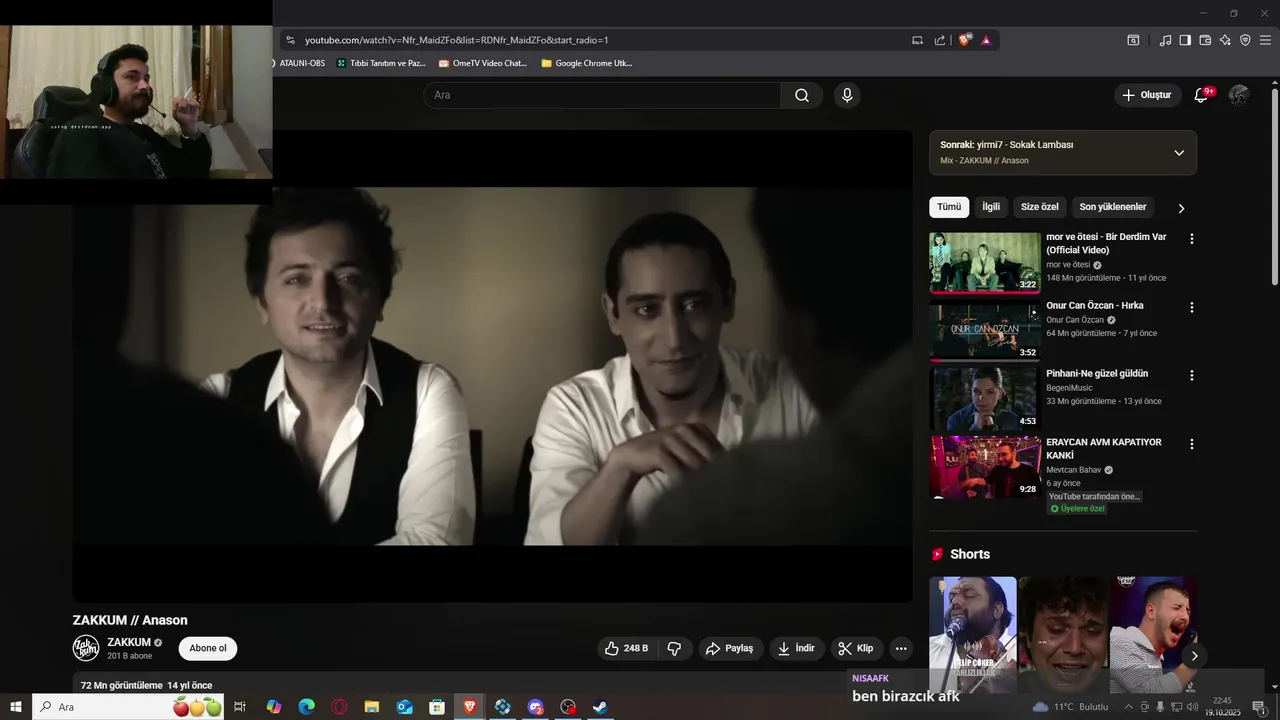This screenshot has width=1280, height=720.
Task: Click the Abone ol subscribe button
Action: (208, 648)
